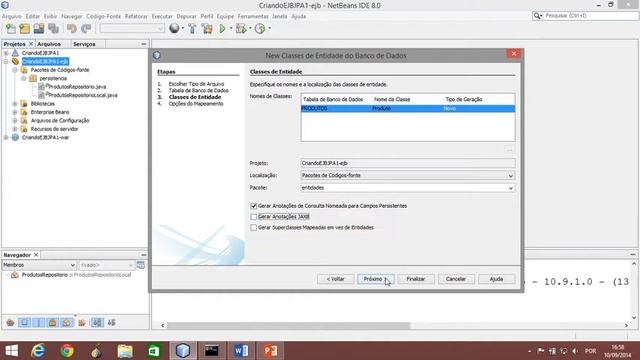Select ProdutosRepositorio.java in the tree
The image size is (640, 360).
tap(77, 87)
